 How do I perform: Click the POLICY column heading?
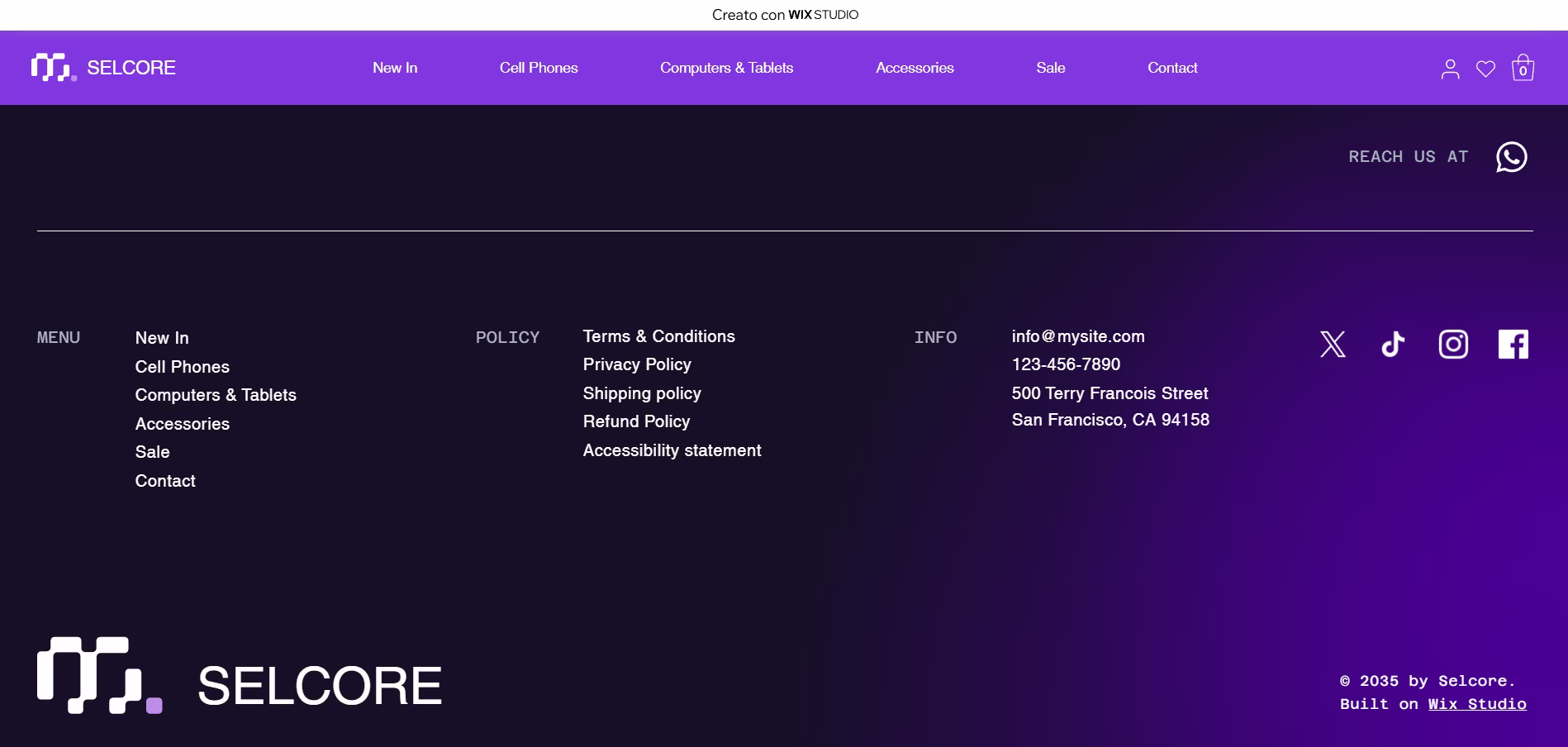[x=507, y=338]
